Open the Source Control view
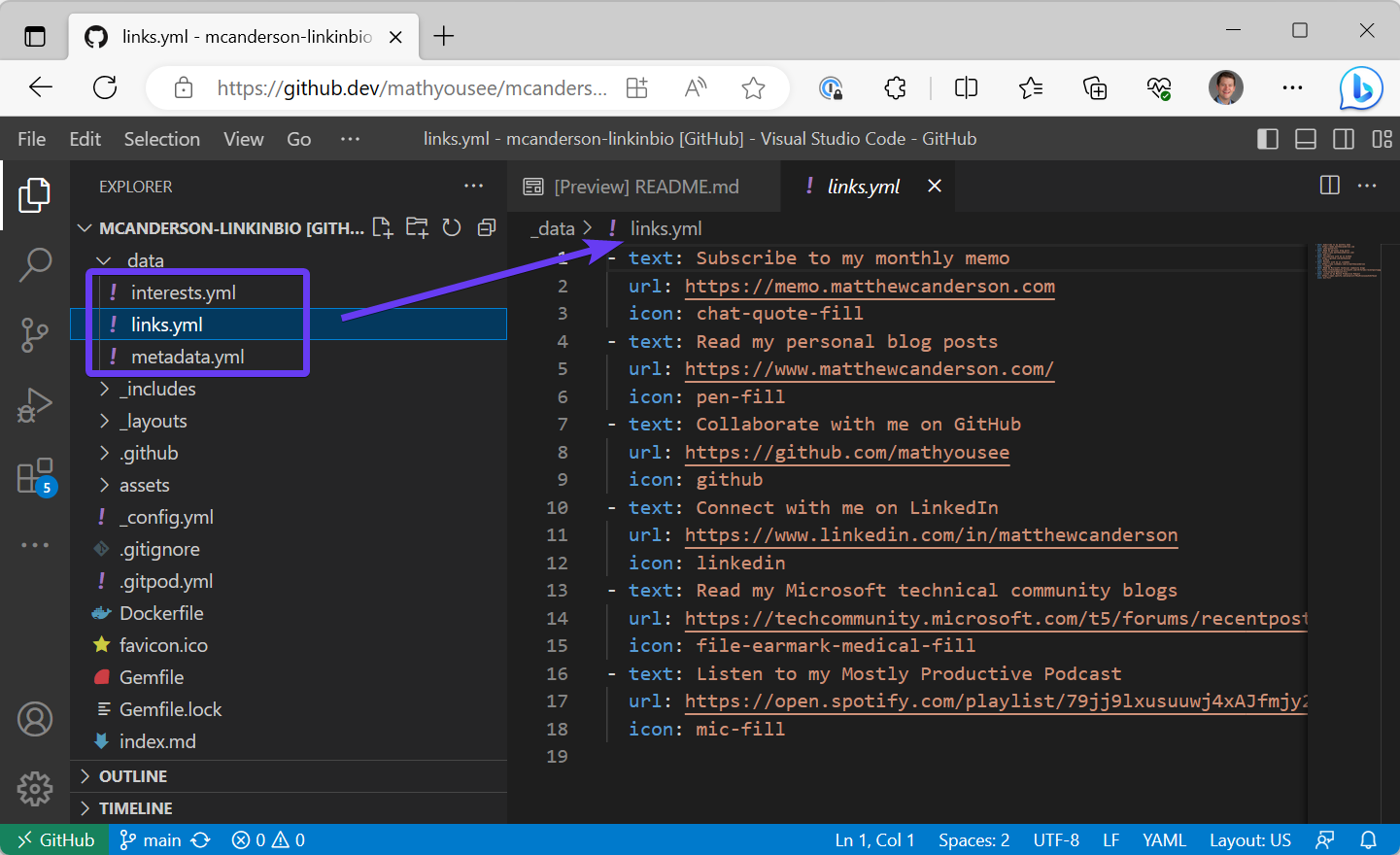 35,334
